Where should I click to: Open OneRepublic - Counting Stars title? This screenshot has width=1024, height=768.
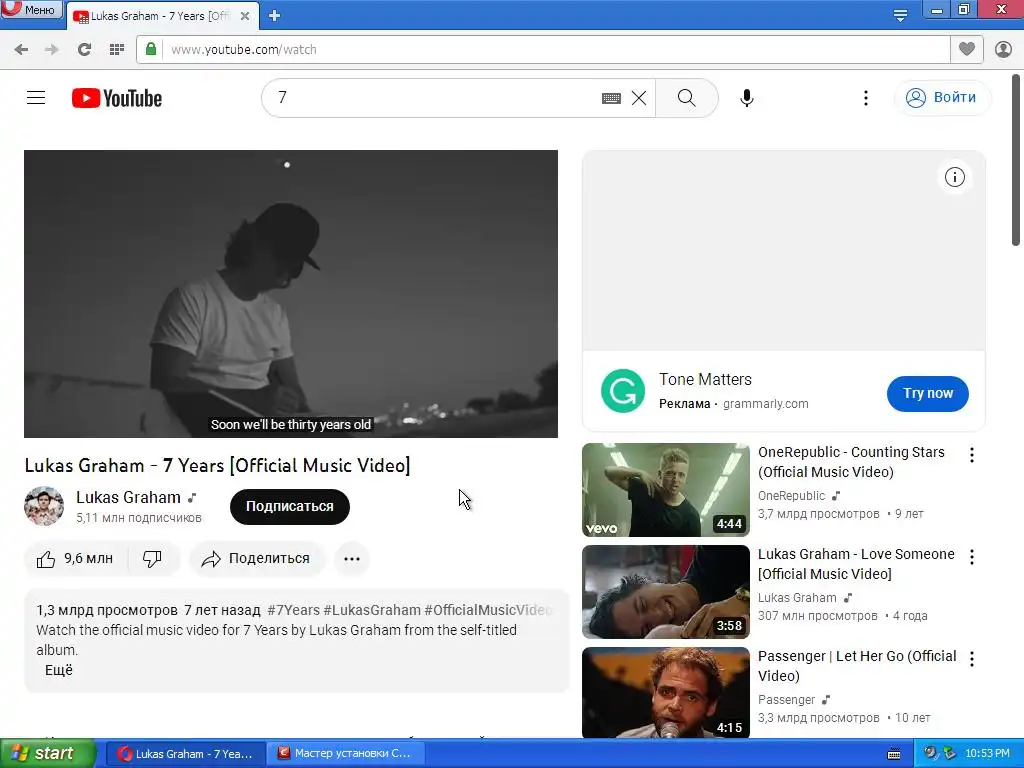851,462
